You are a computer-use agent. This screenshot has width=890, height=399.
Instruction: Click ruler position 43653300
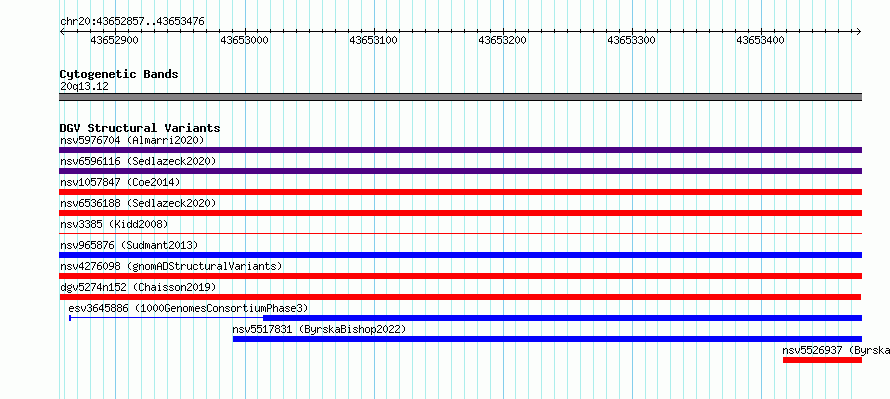pos(631,40)
